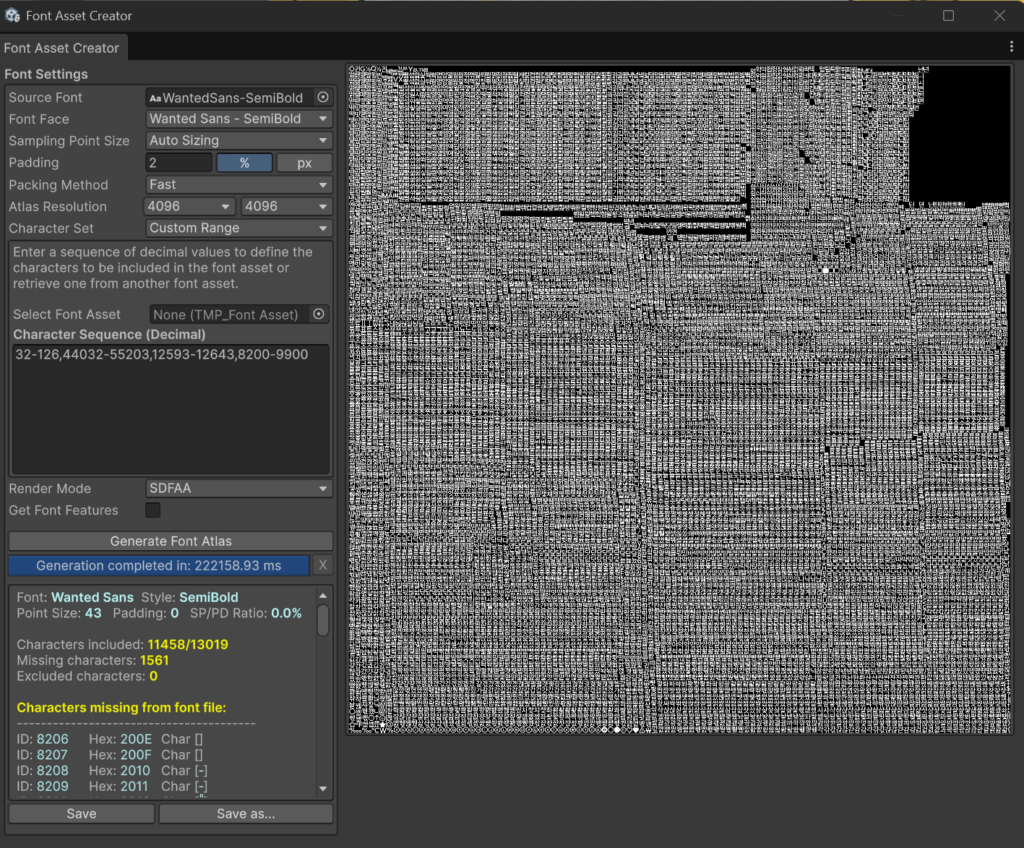The height and width of the screenshot is (848, 1024).
Task: Switch padding unit to px
Action: pos(304,163)
